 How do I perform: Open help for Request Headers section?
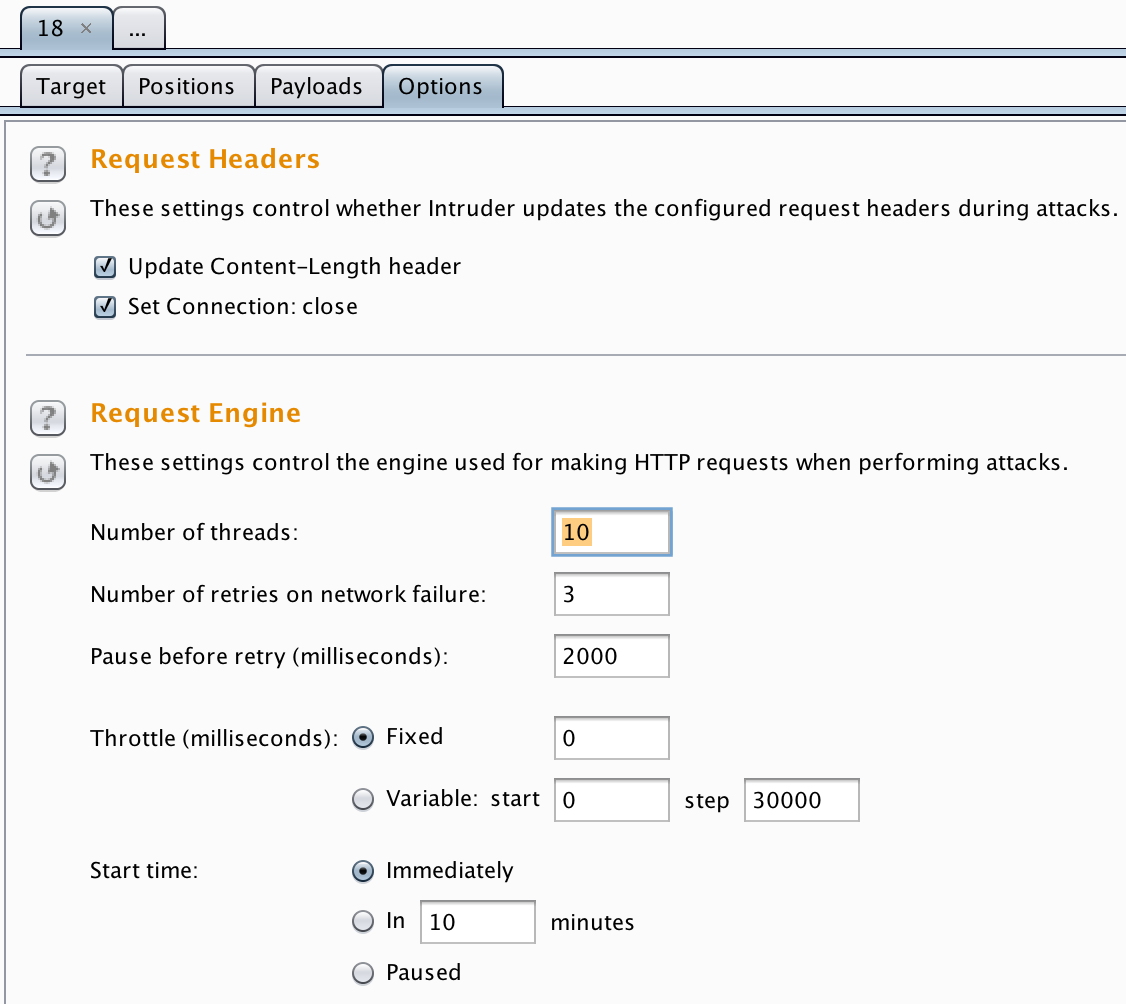coord(48,164)
